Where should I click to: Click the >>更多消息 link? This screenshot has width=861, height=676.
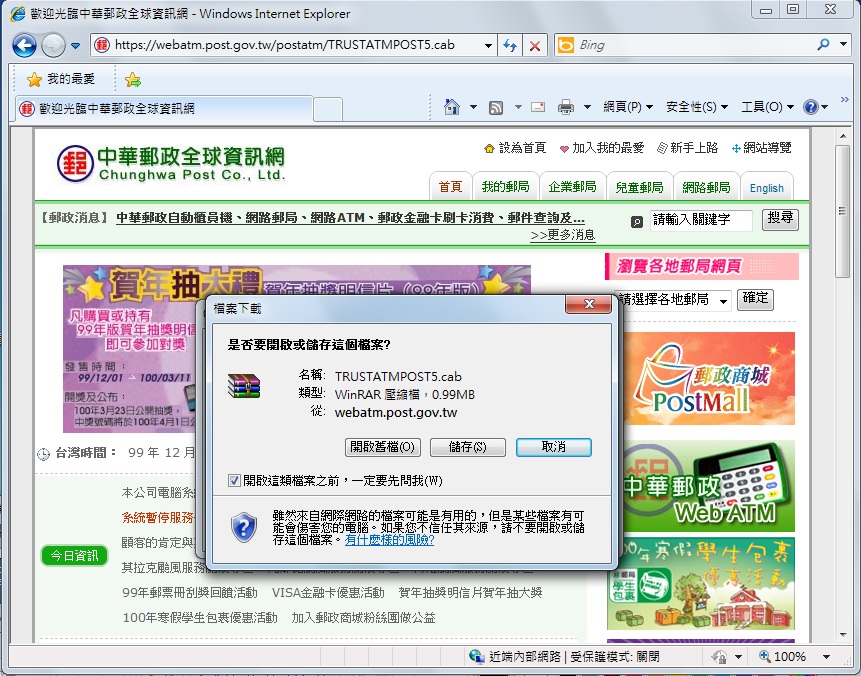tap(563, 235)
